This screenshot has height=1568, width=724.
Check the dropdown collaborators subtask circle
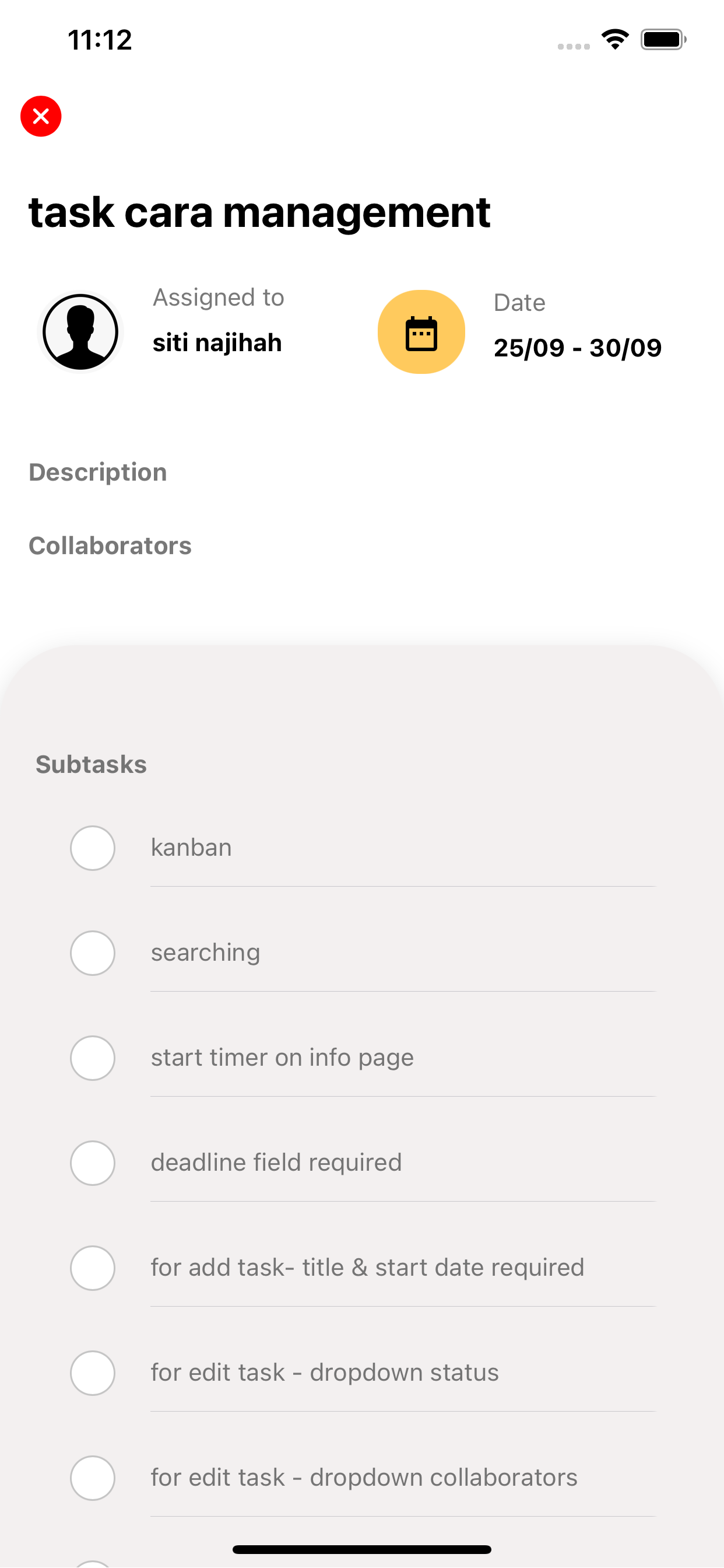click(x=93, y=1478)
